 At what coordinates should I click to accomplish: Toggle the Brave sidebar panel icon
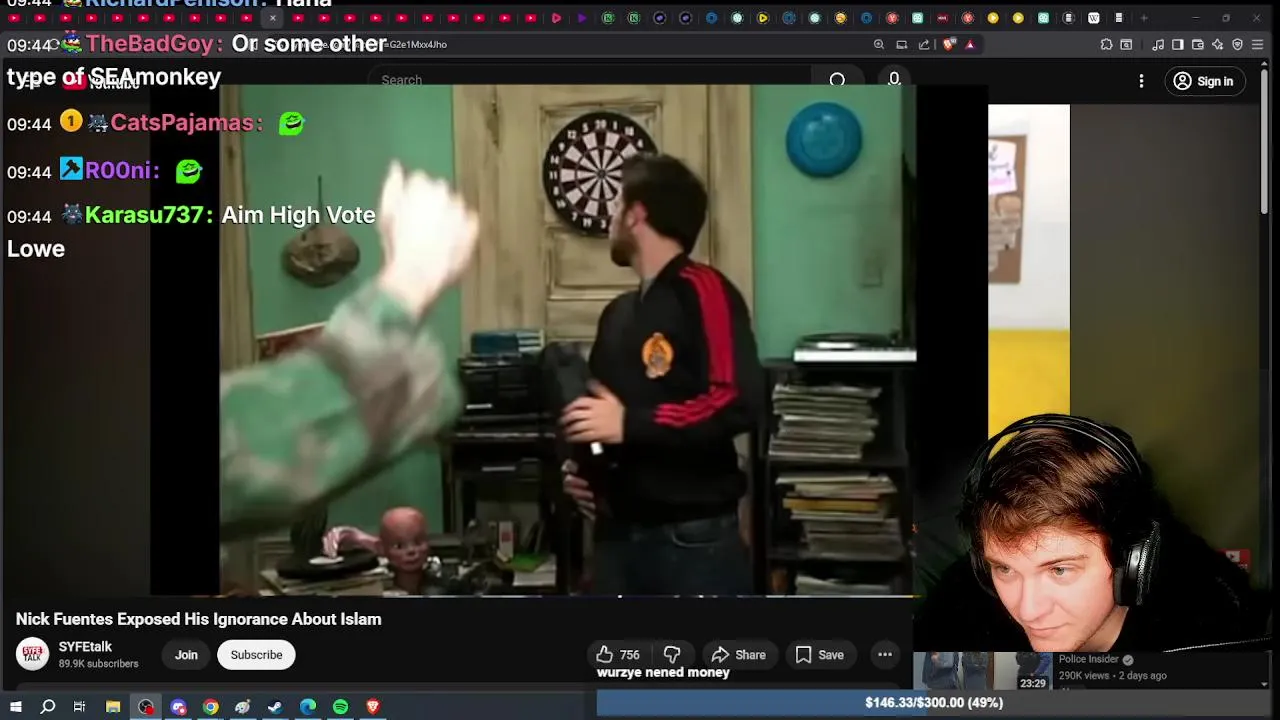tap(1178, 44)
